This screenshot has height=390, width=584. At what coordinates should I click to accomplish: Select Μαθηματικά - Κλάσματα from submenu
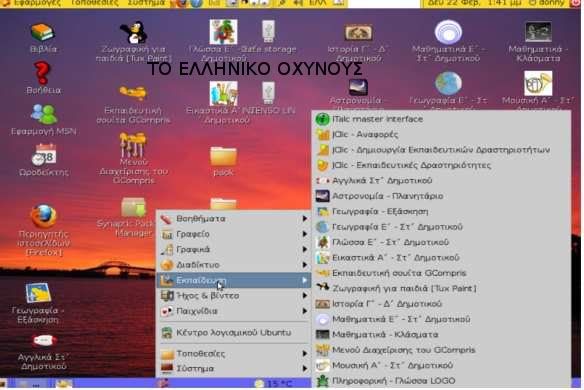[x=441, y=334]
